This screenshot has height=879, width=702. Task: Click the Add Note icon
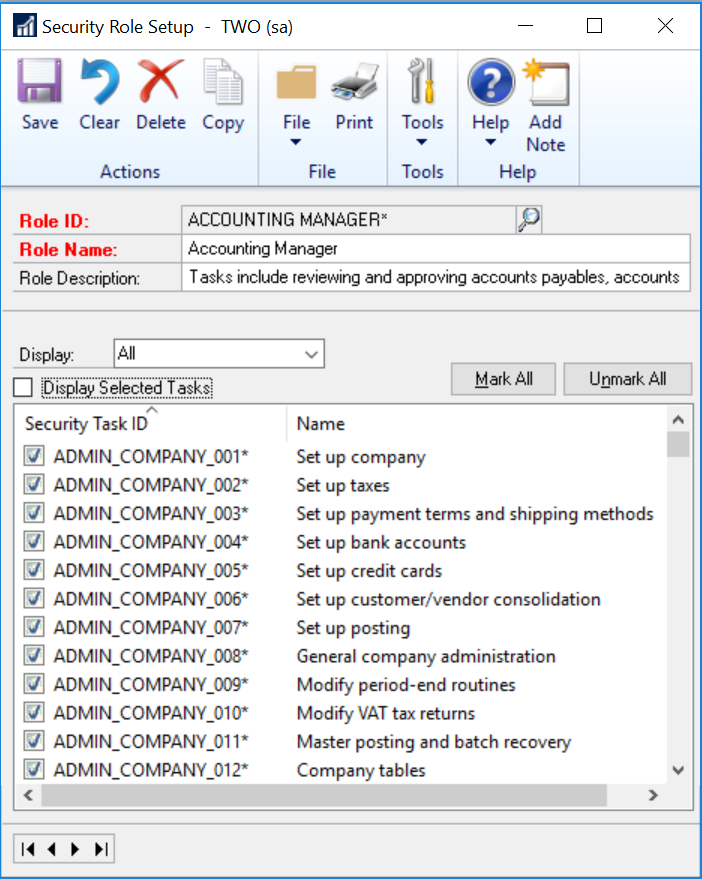[x=546, y=82]
